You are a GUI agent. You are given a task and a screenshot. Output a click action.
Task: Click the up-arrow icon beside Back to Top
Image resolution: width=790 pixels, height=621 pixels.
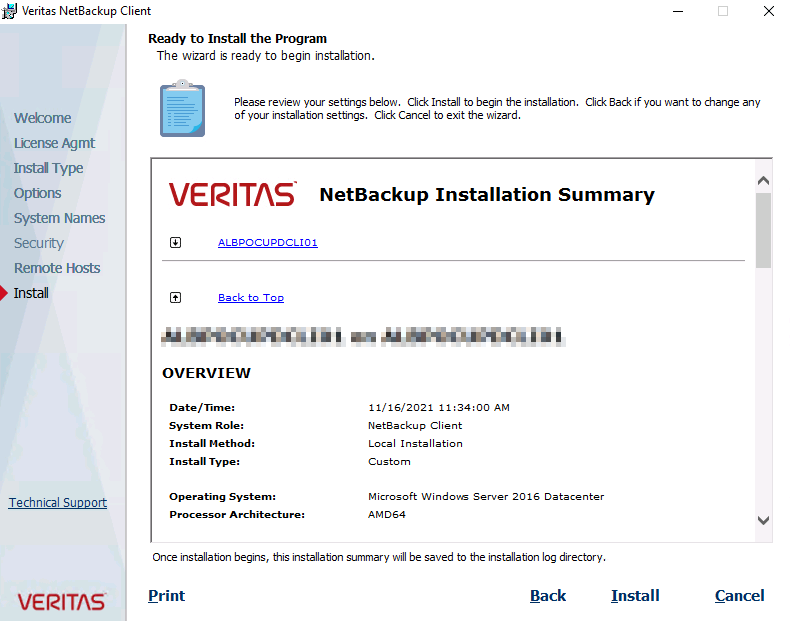[176, 297]
